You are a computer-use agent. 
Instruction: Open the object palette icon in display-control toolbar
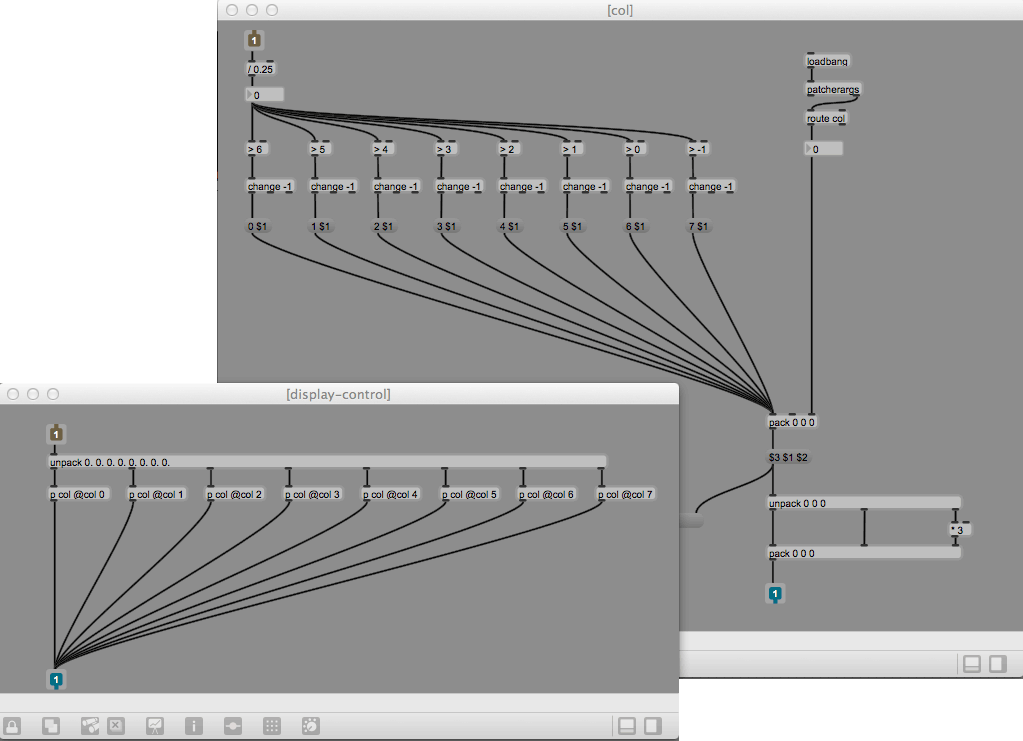coord(89,726)
